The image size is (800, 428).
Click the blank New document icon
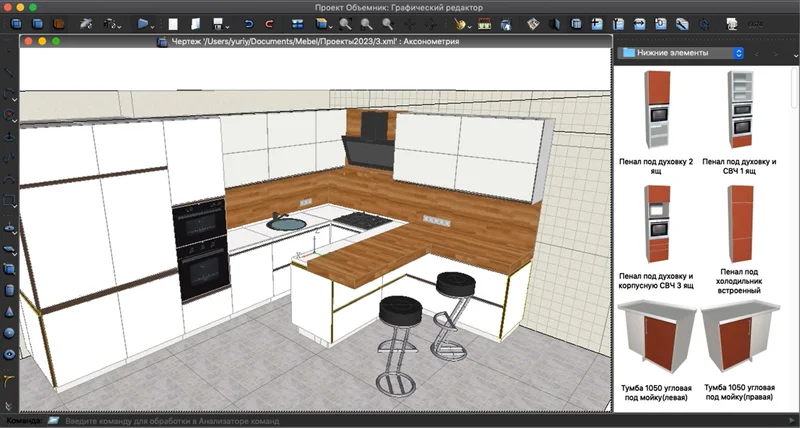click(x=172, y=22)
